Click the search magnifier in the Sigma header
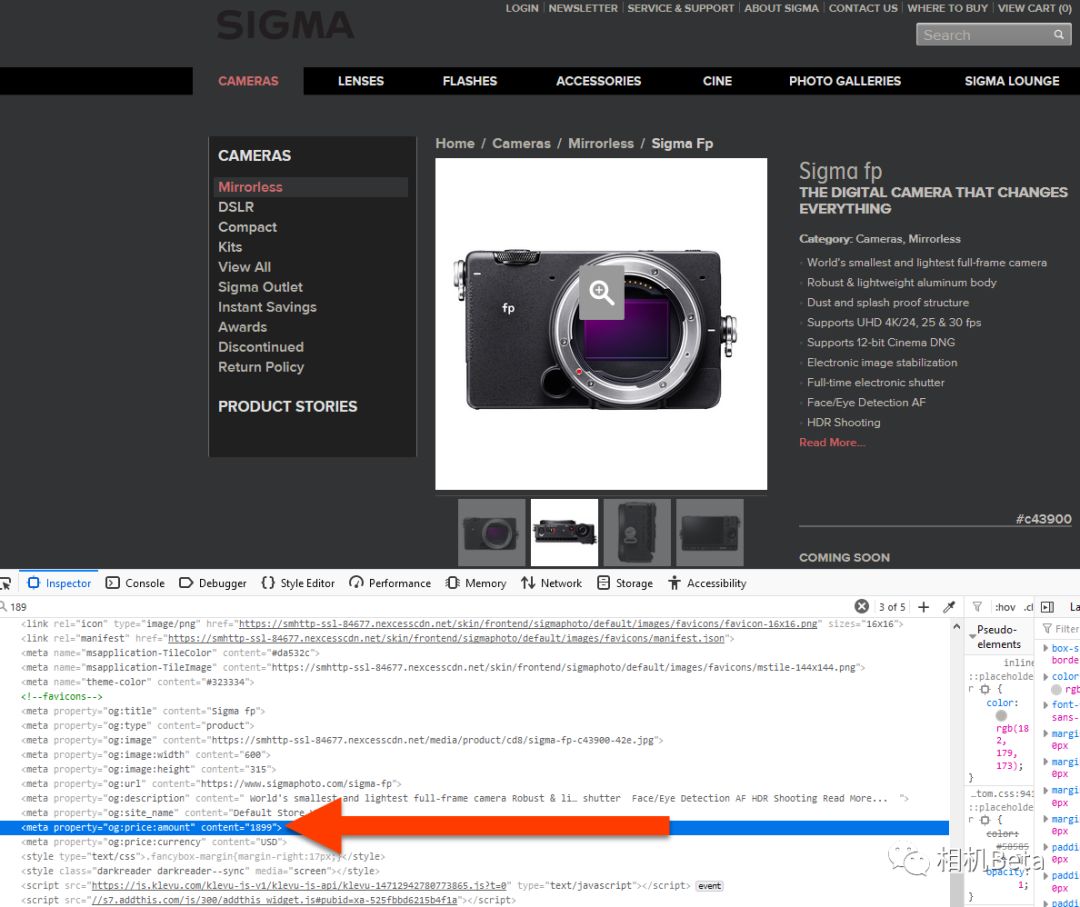This screenshot has height=907, width=1080. tap(1059, 34)
